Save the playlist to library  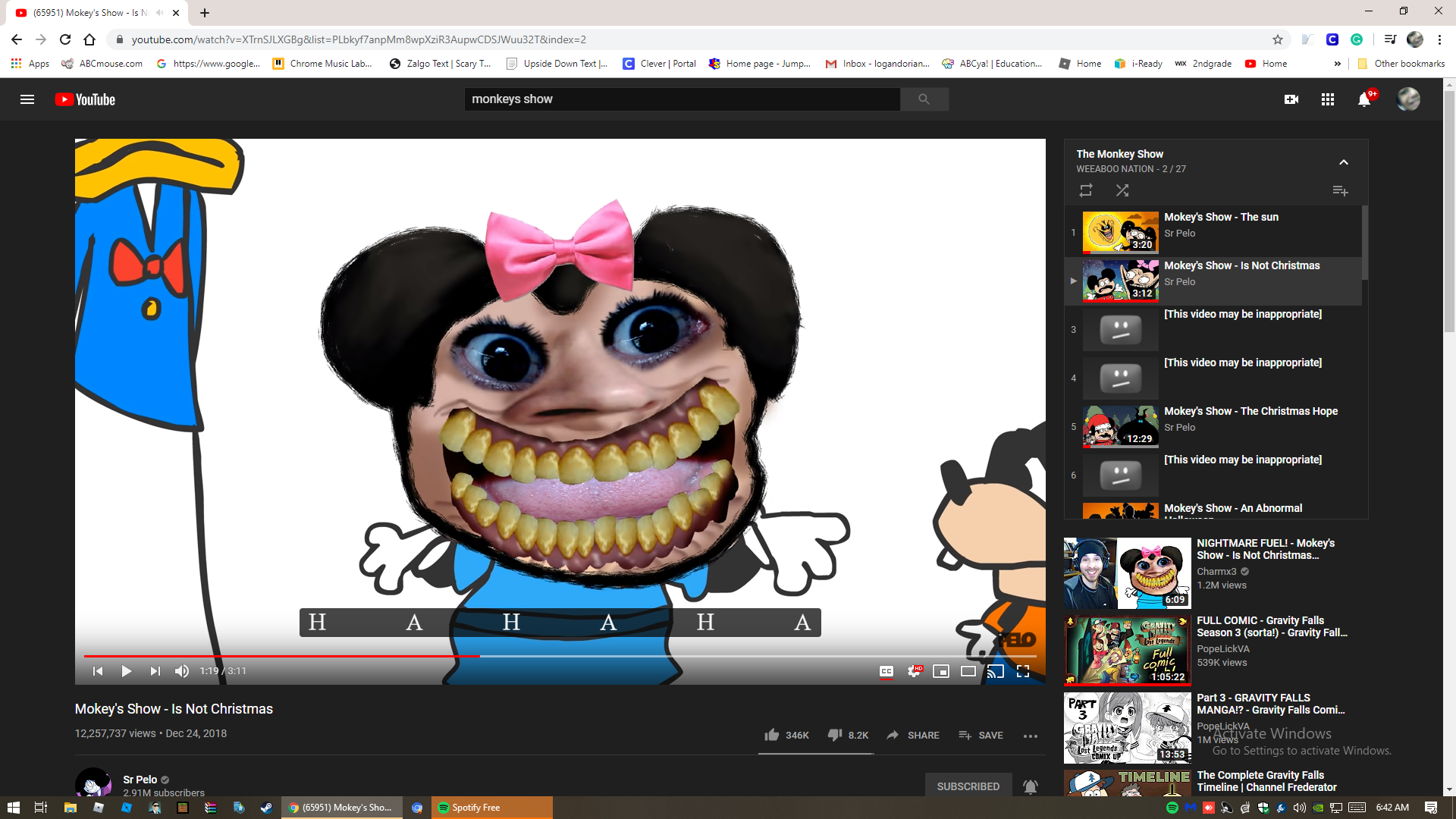(x=1340, y=190)
